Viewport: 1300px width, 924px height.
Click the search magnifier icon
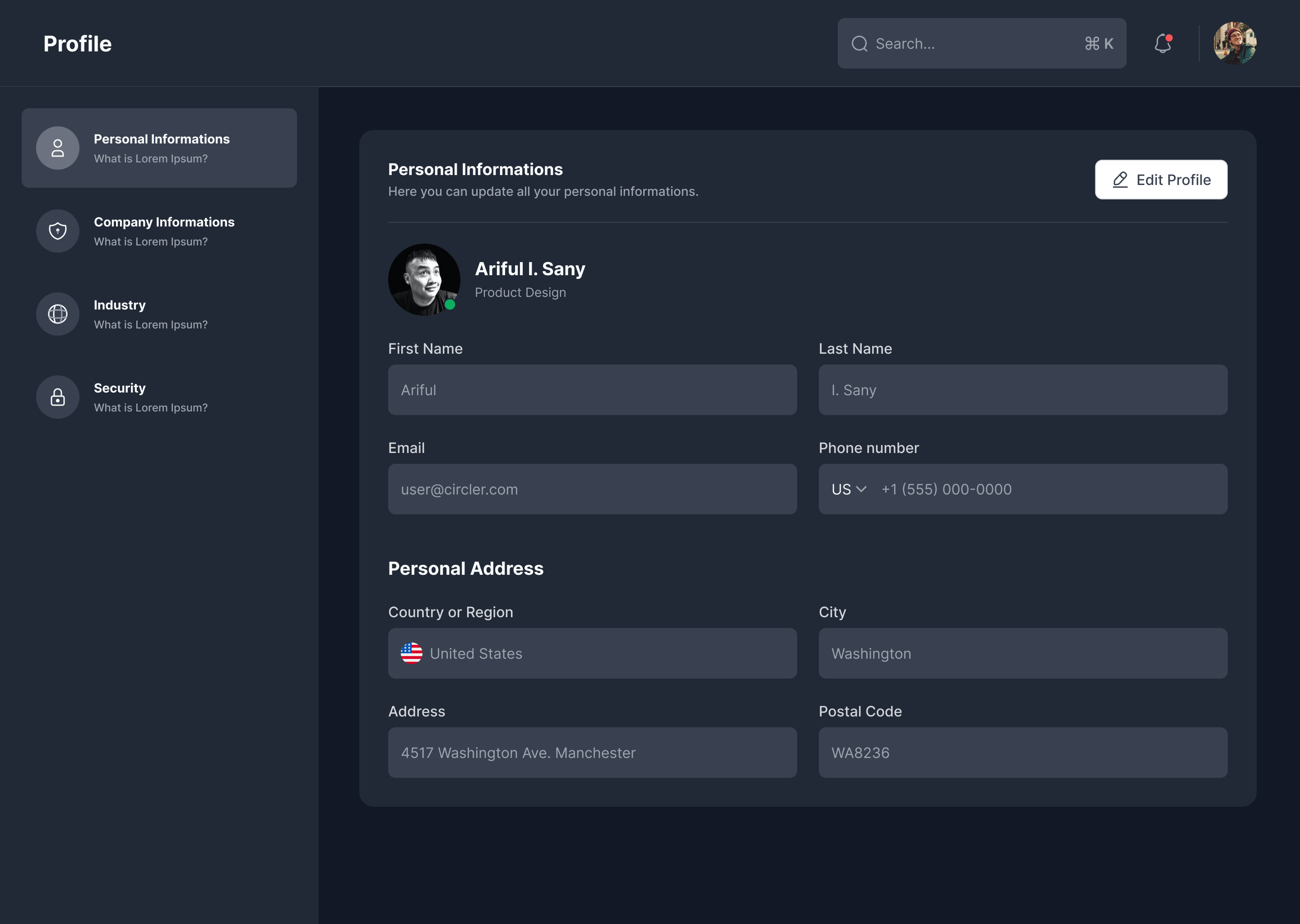click(859, 44)
